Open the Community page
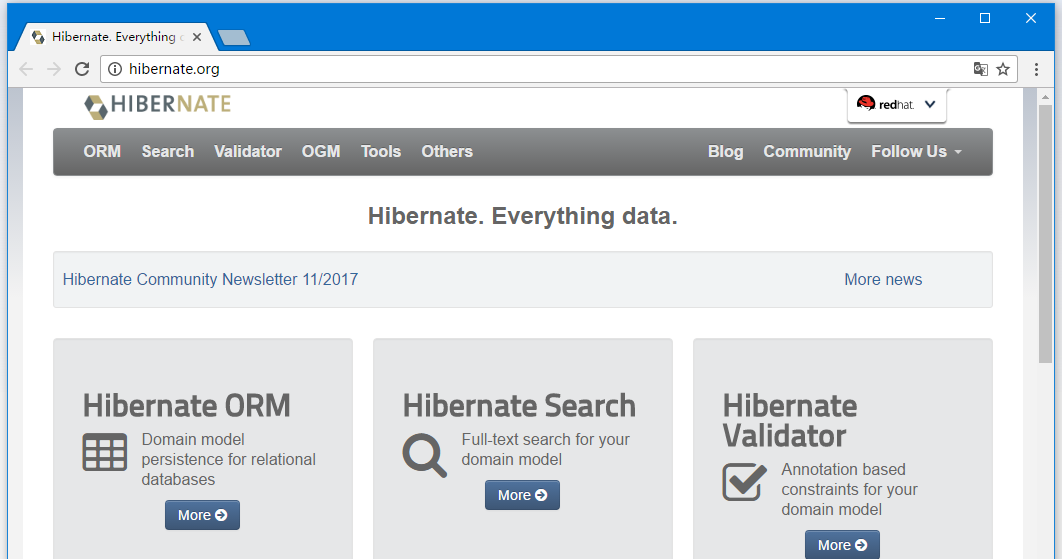The width and height of the screenshot is (1062, 559). pos(807,152)
